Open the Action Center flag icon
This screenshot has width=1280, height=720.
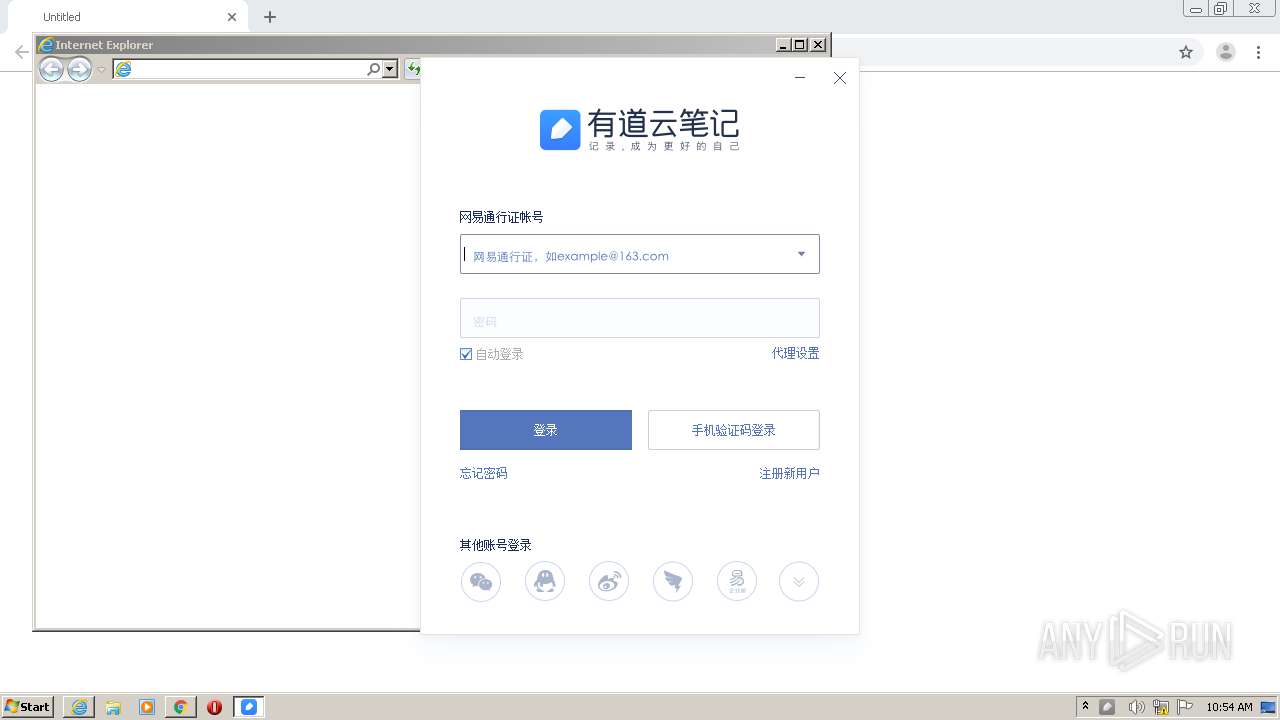coord(1185,707)
